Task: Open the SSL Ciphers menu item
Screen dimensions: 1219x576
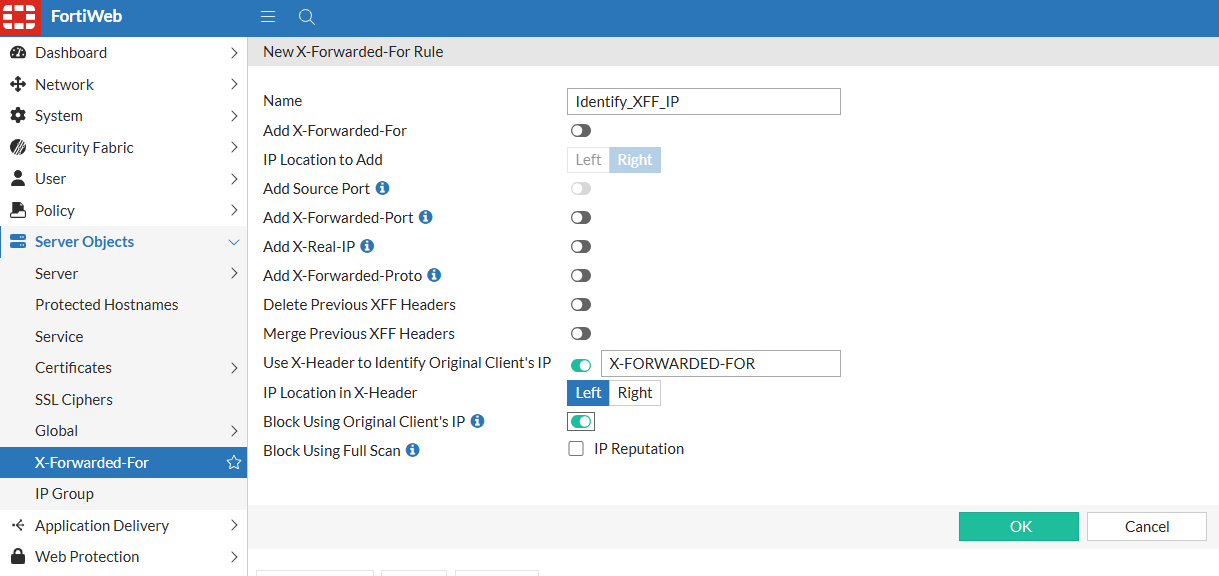Action: click(123, 399)
